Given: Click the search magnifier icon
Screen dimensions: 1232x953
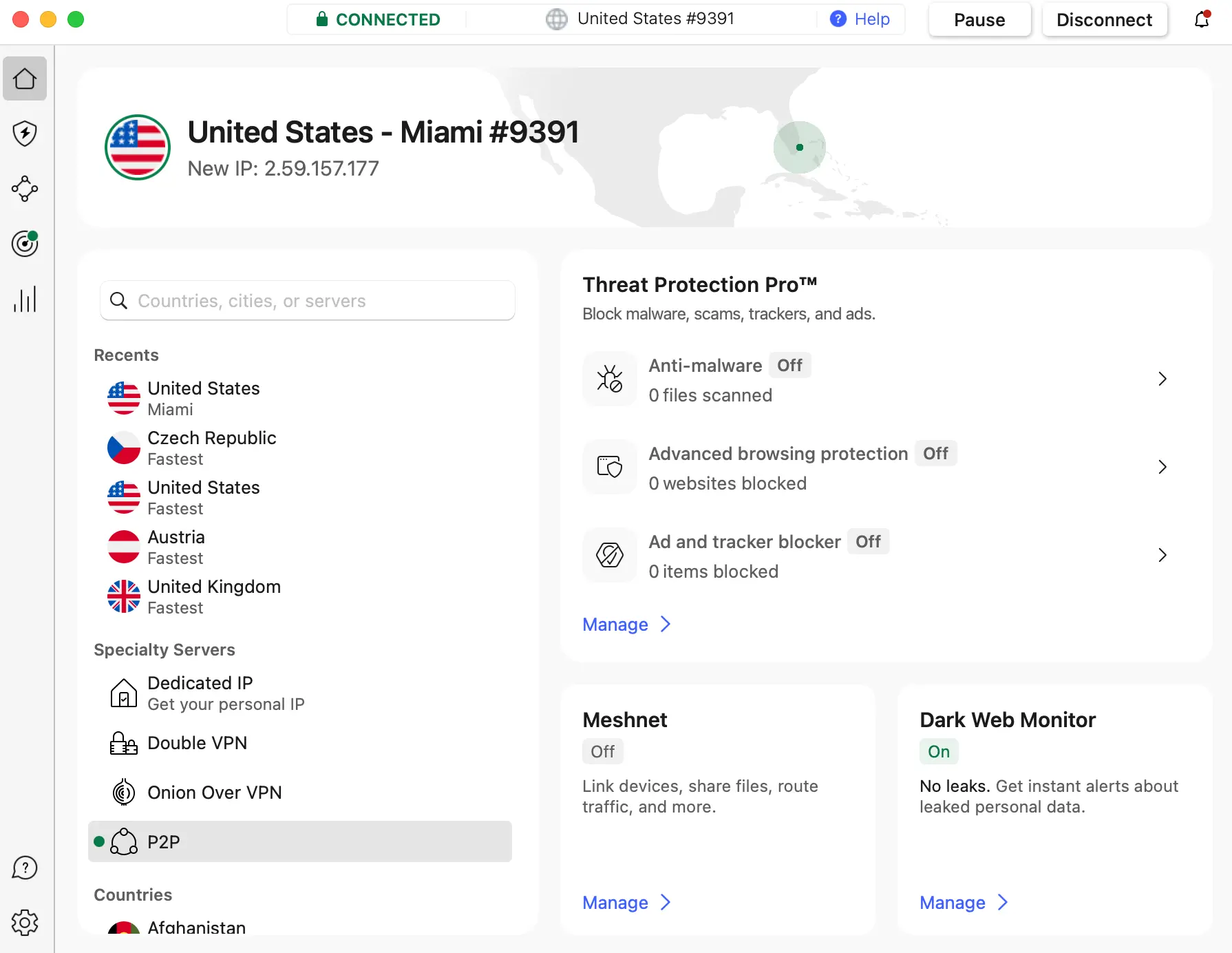Looking at the screenshot, I should pyautogui.click(x=118, y=301).
